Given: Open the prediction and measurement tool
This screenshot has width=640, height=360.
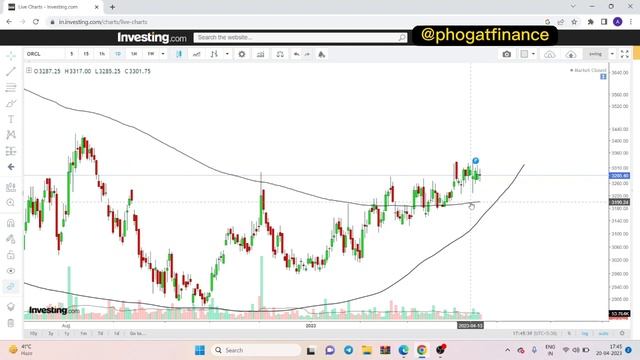Looking at the screenshot, I should pyautogui.click(x=11, y=151).
